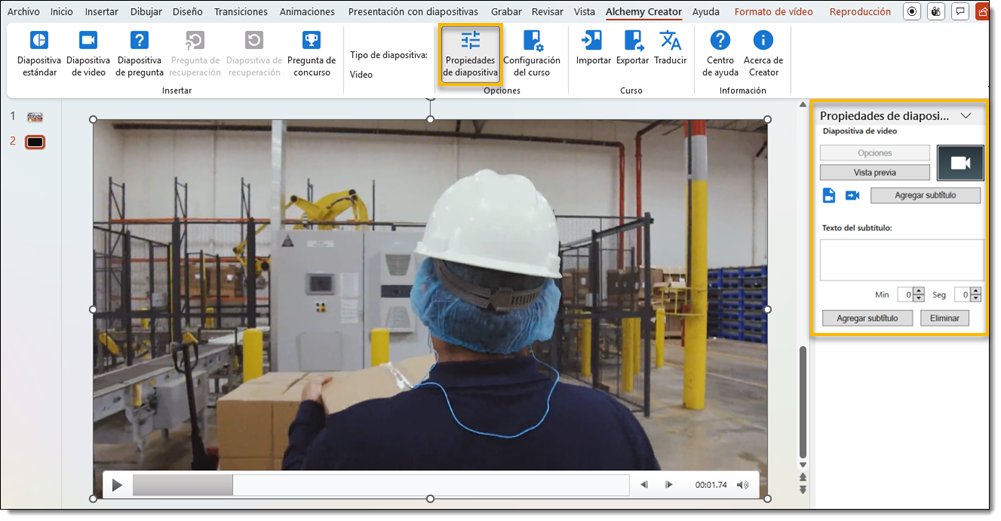
Task: Insert a Diapositiva estándar slide
Action: [38, 55]
